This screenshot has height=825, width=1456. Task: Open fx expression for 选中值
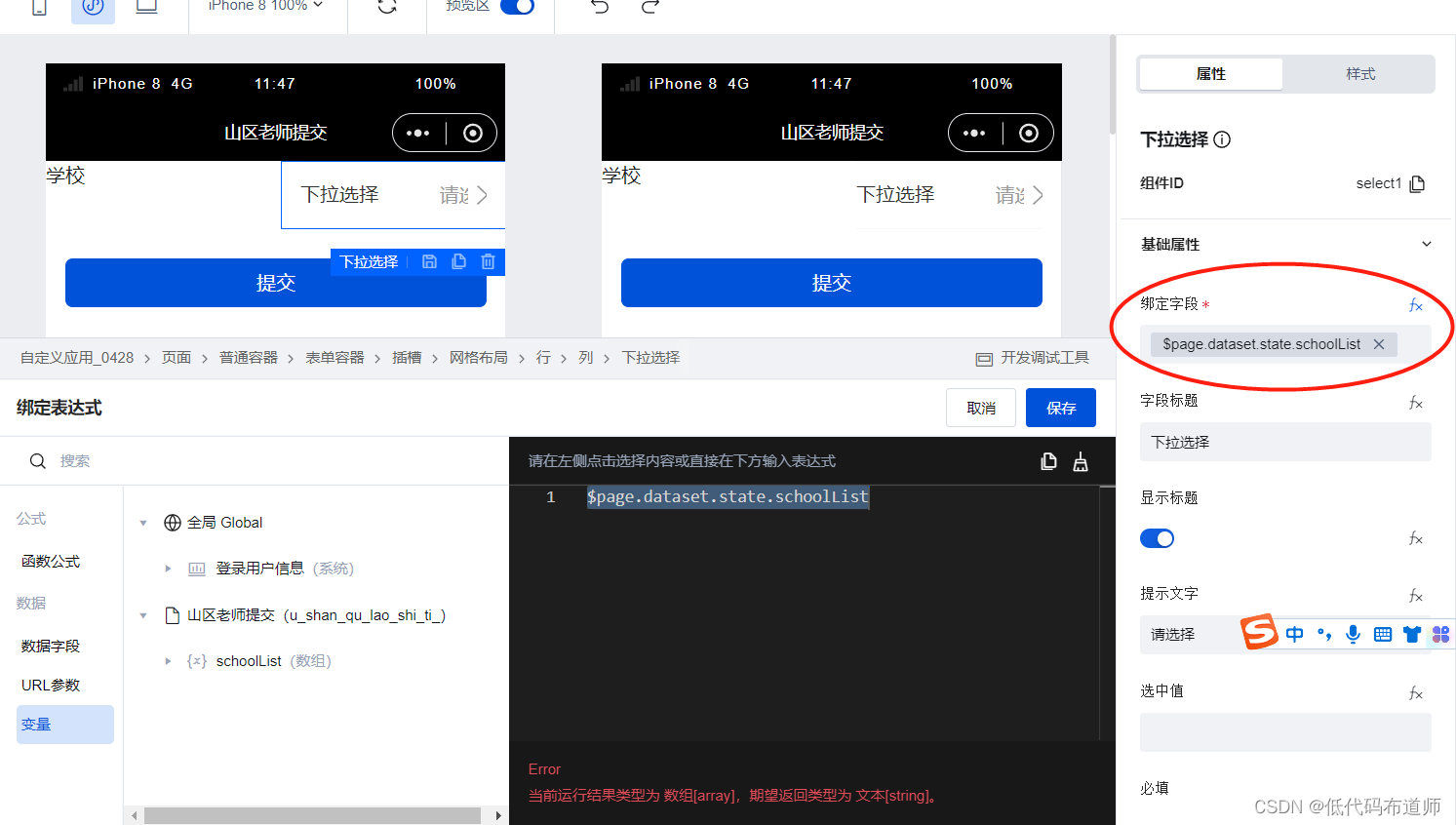pos(1416,693)
